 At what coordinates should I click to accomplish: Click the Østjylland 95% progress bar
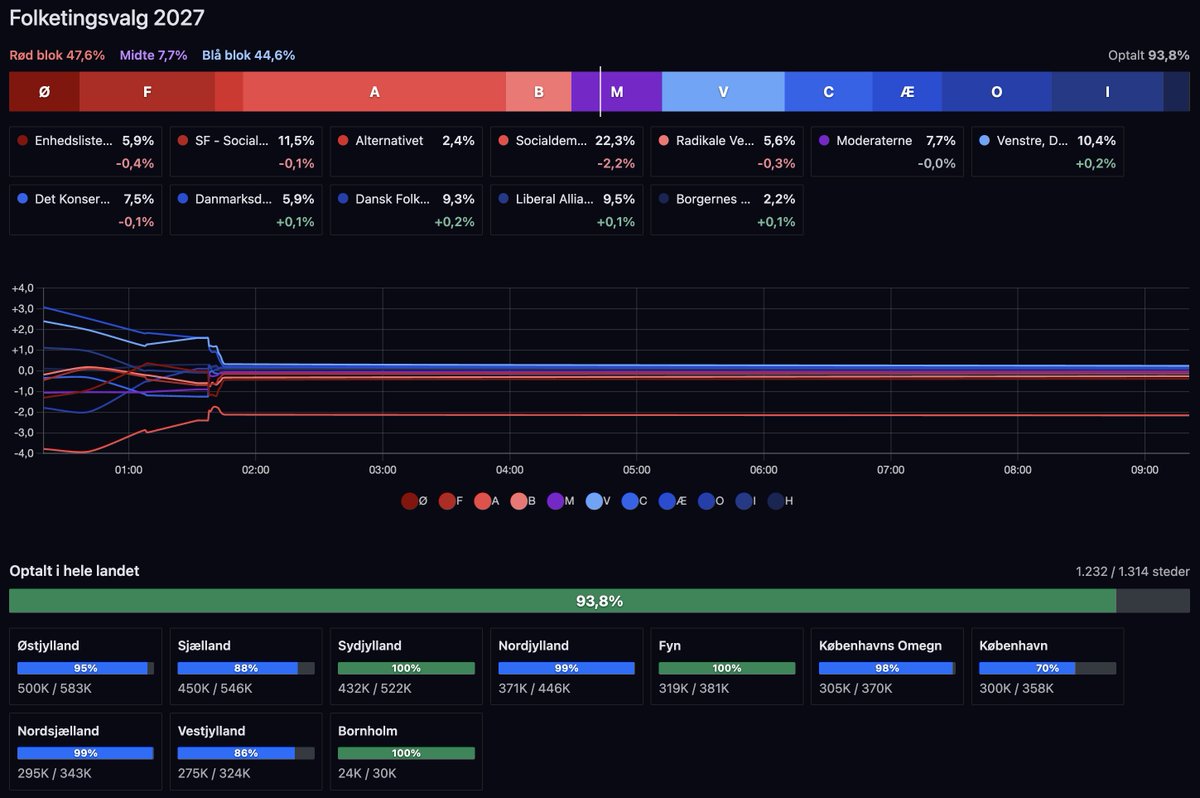tap(86, 668)
